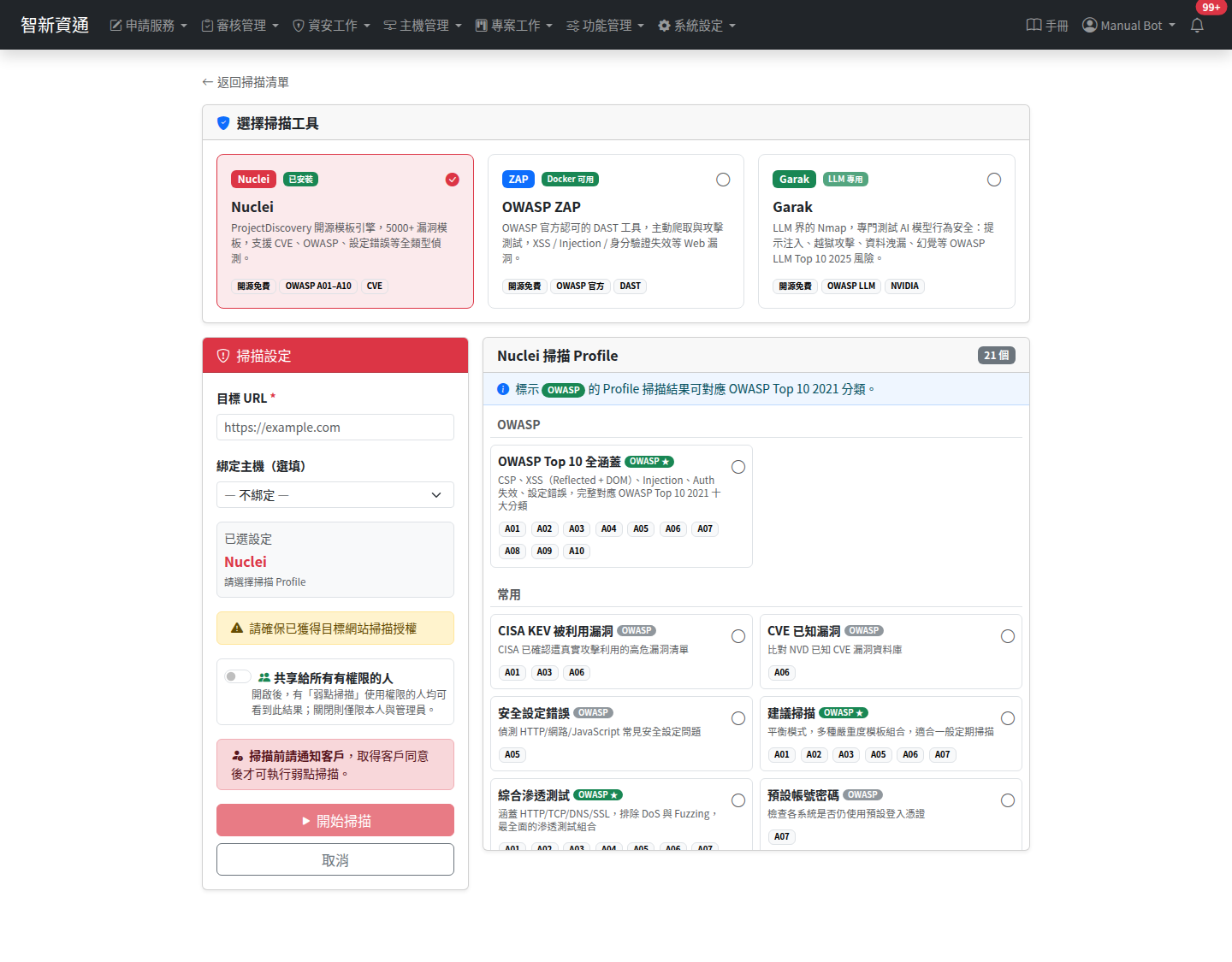Screen dimensions: 1232x962
Task: Select the Nuclei scan tool radio
Action: pos(453,180)
